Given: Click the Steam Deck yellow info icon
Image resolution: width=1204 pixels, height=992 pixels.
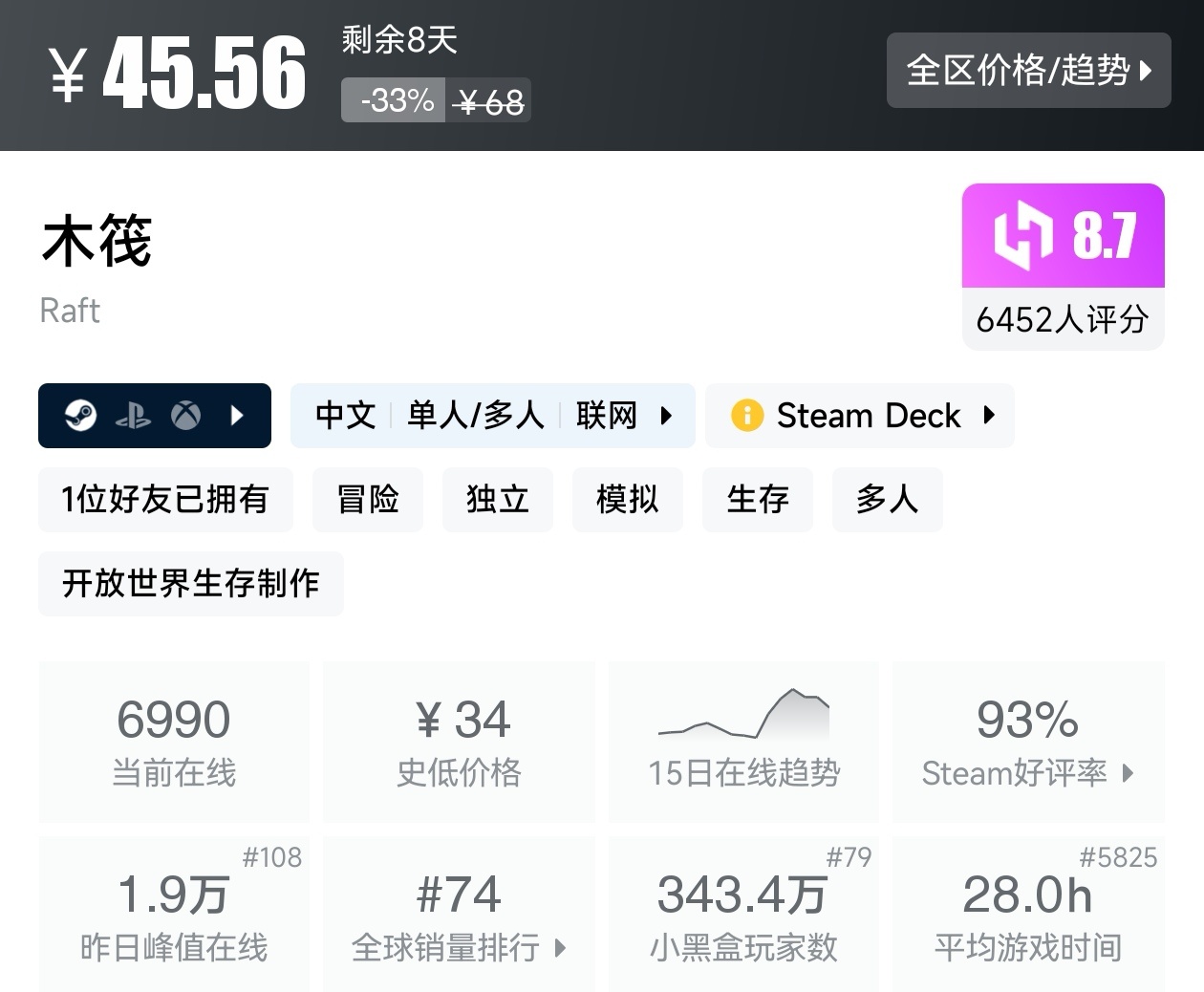Looking at the screenshot, I should [x=746, y=416].
